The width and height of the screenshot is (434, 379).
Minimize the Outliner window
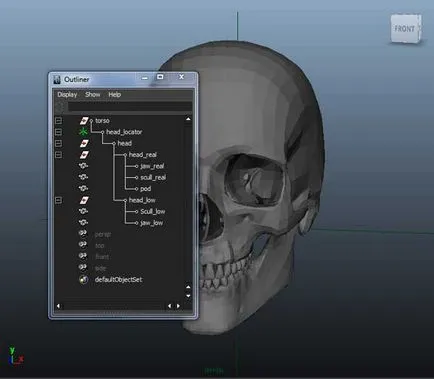click(x=145, y=78)
